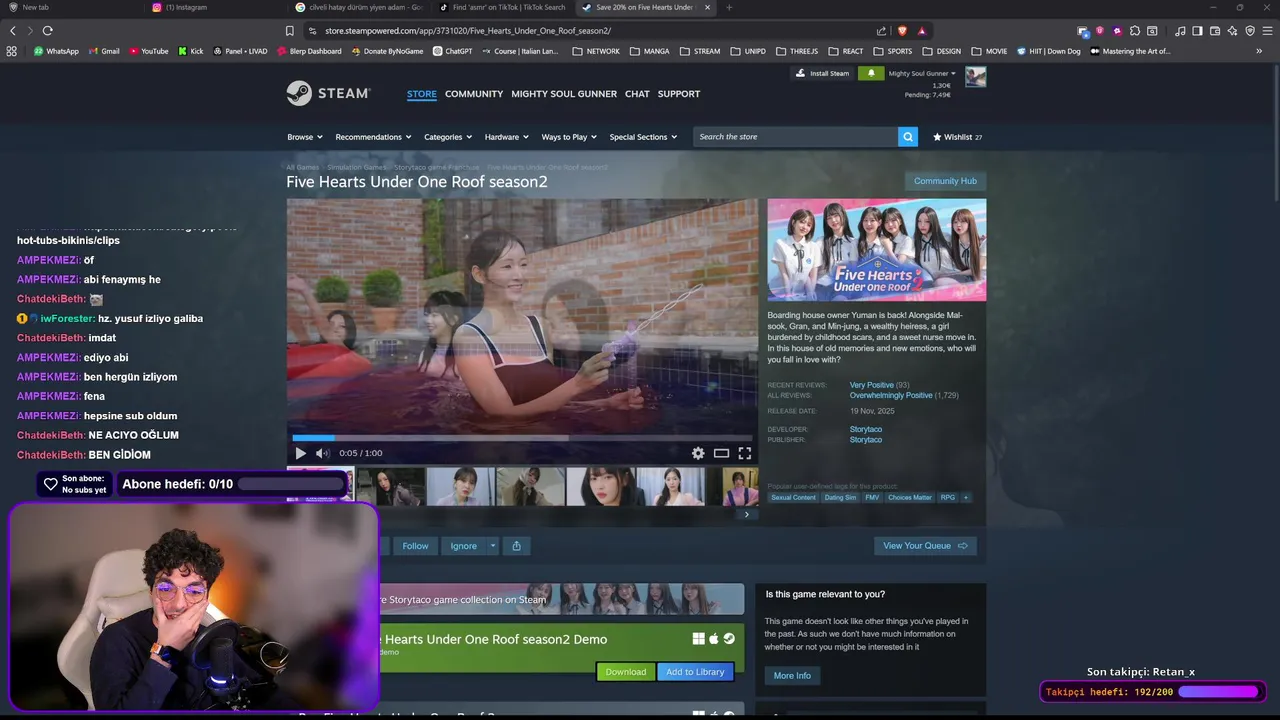This screenshot has height=720, width=1280.
Task: Click Brave Shields lion icon
Action: point(903,31)
